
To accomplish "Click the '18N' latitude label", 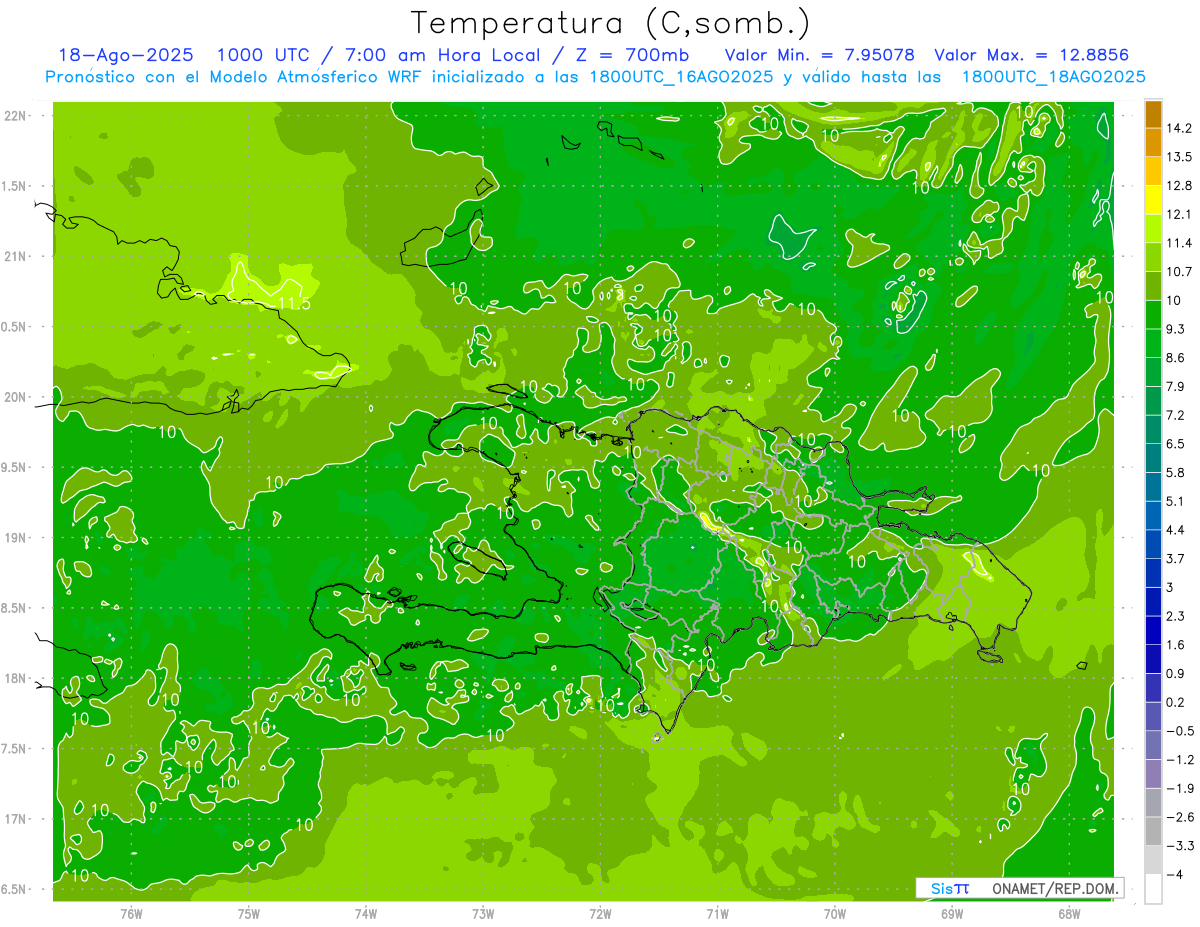I will tap(16, 679).
